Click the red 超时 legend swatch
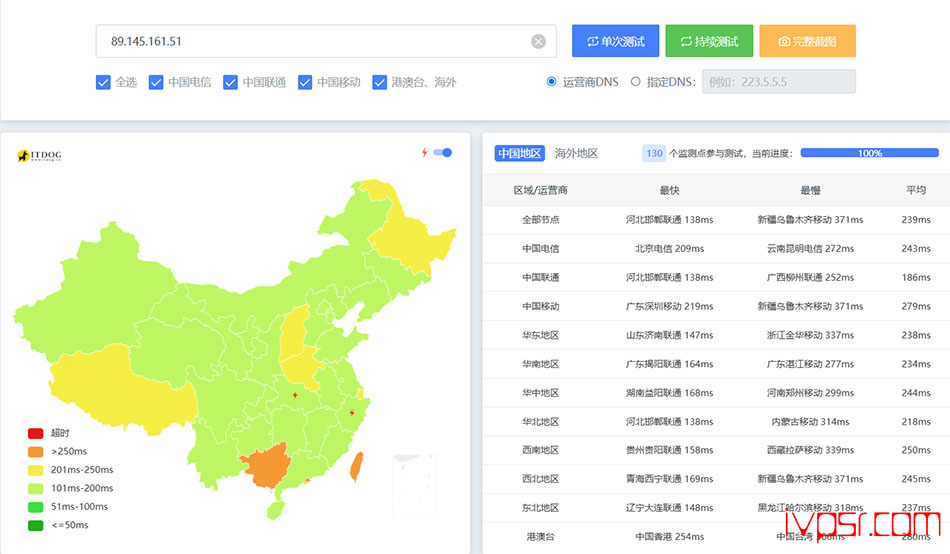 tap(36, 433)
